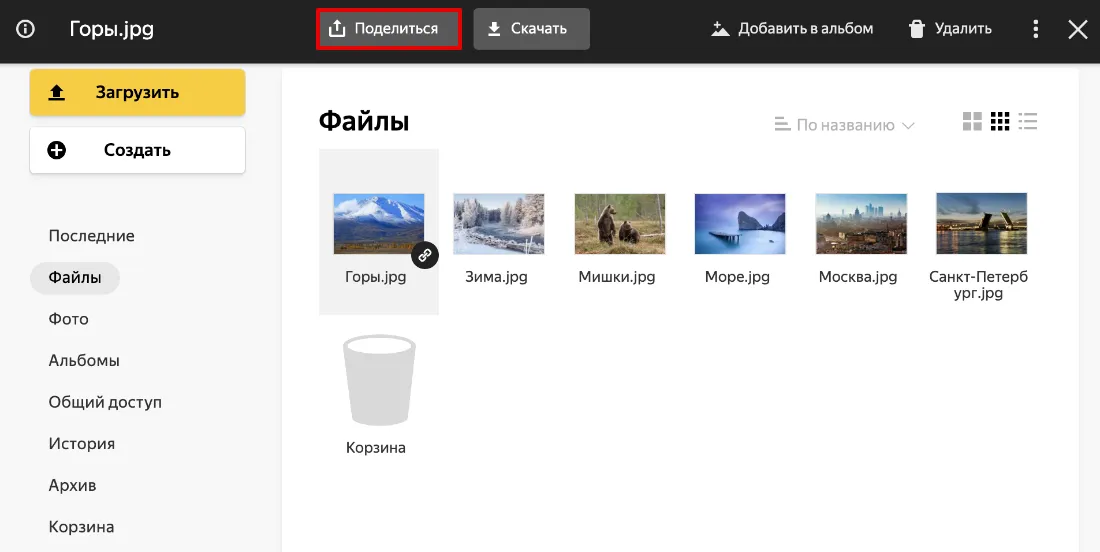Switch to small grid view
Viewport: 1100px width, 552px height.
coord(1000,121)
